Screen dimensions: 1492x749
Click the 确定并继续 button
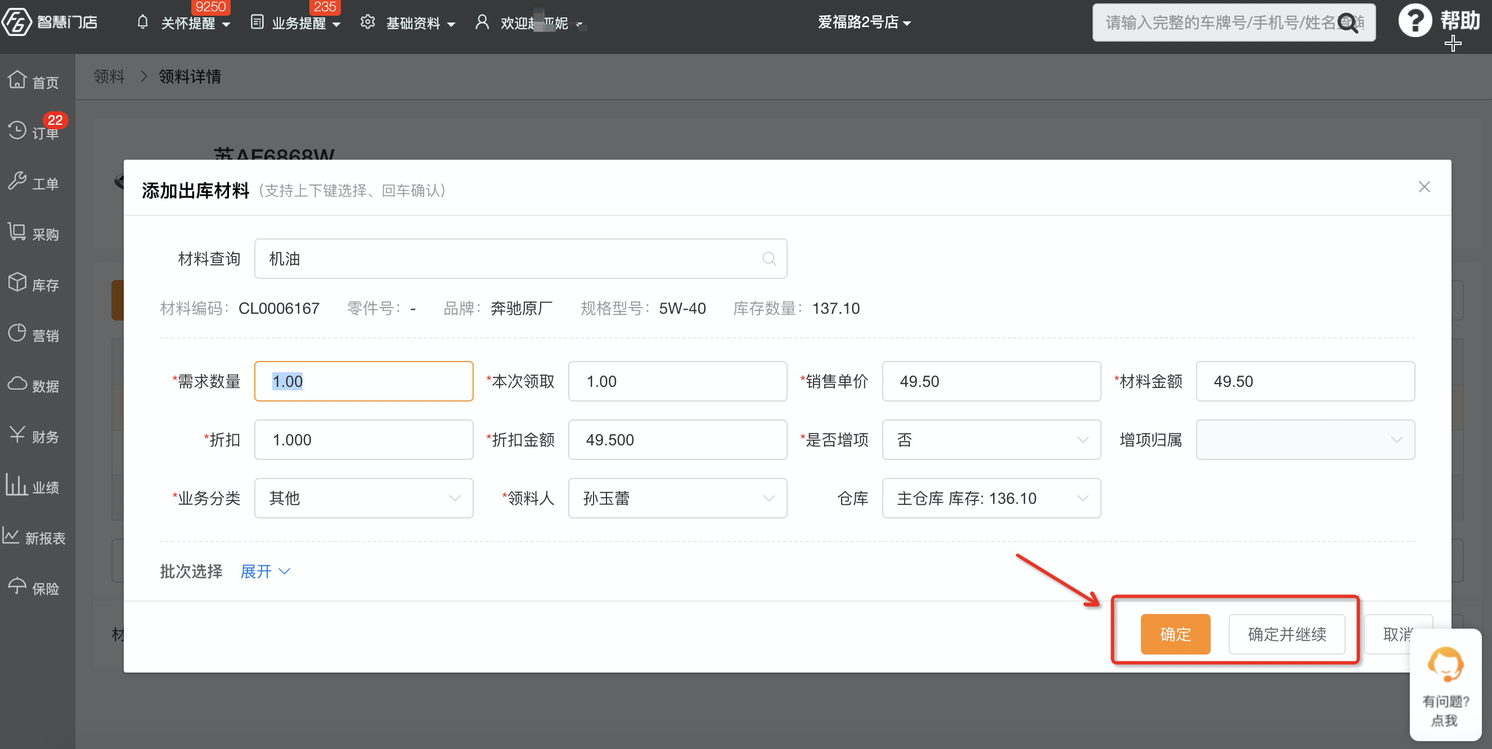click(x=1287, y=634)
